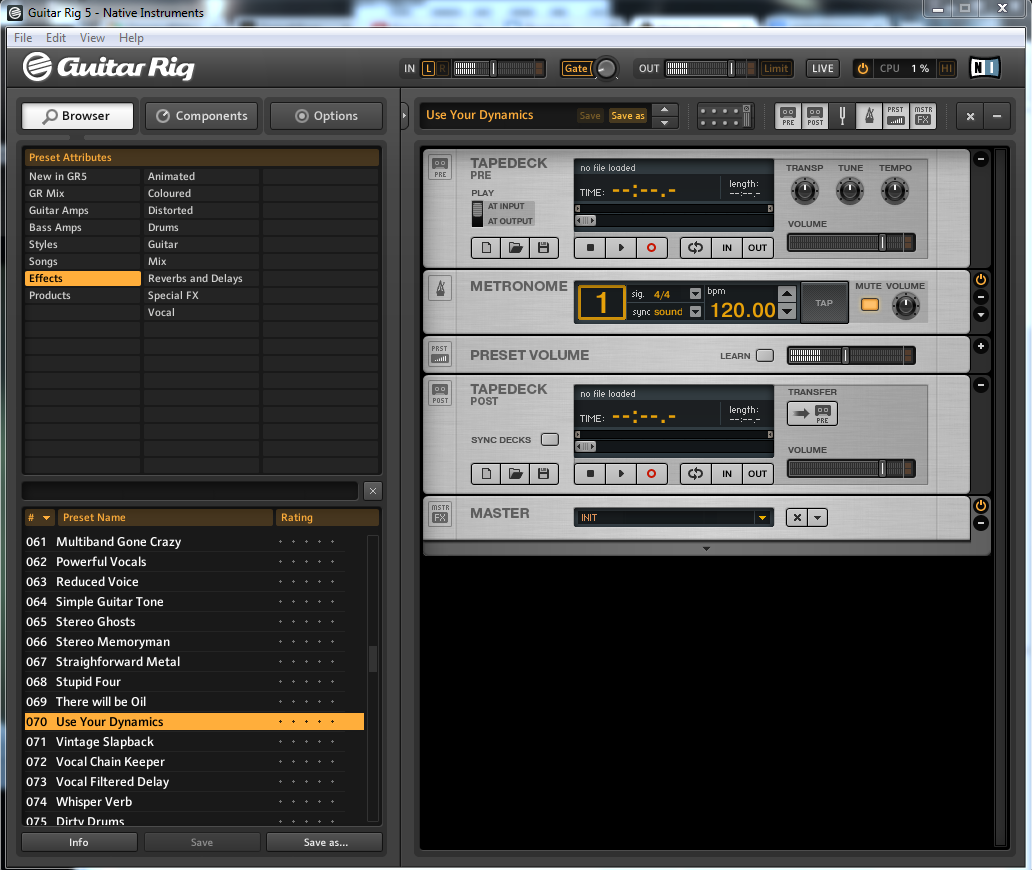Clear the preset search field
Screen dimensions: 1032x870
[373, 491]
